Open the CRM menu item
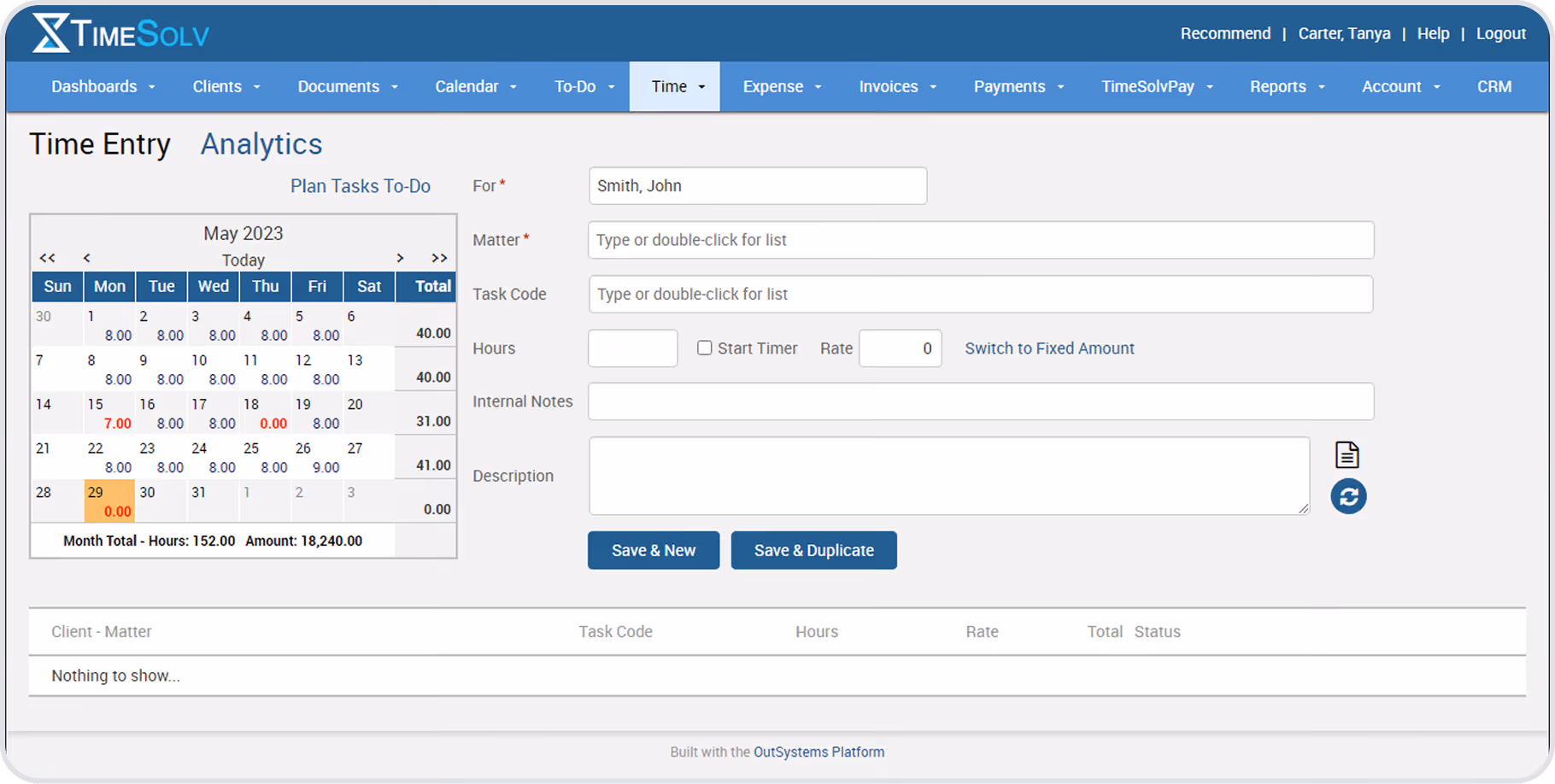1555x784 pixels. pyautogui.click(x=1494, y=86)
